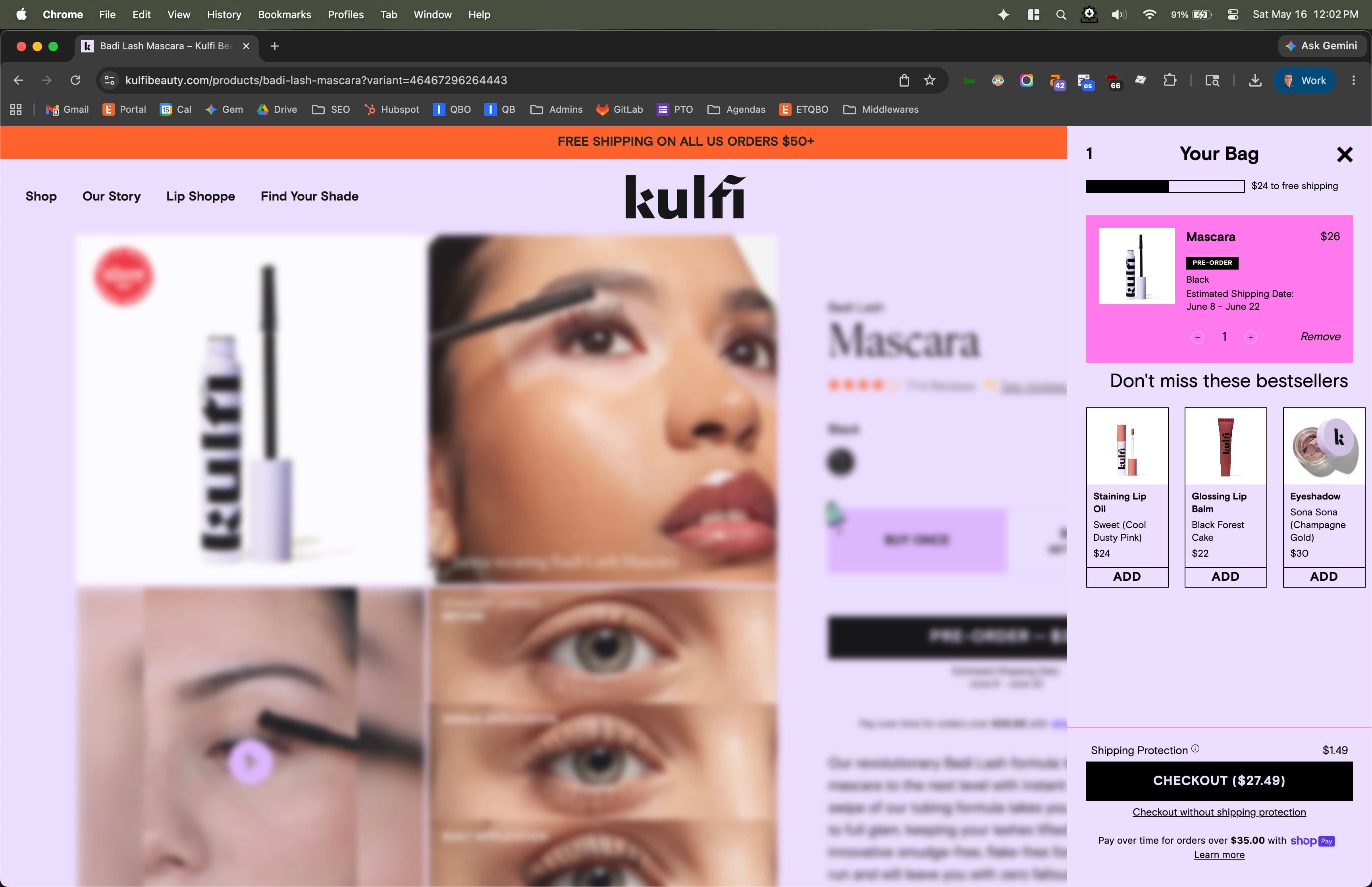
Task: Open macOS Spotlight search icon
Action: click(1061, 15)
